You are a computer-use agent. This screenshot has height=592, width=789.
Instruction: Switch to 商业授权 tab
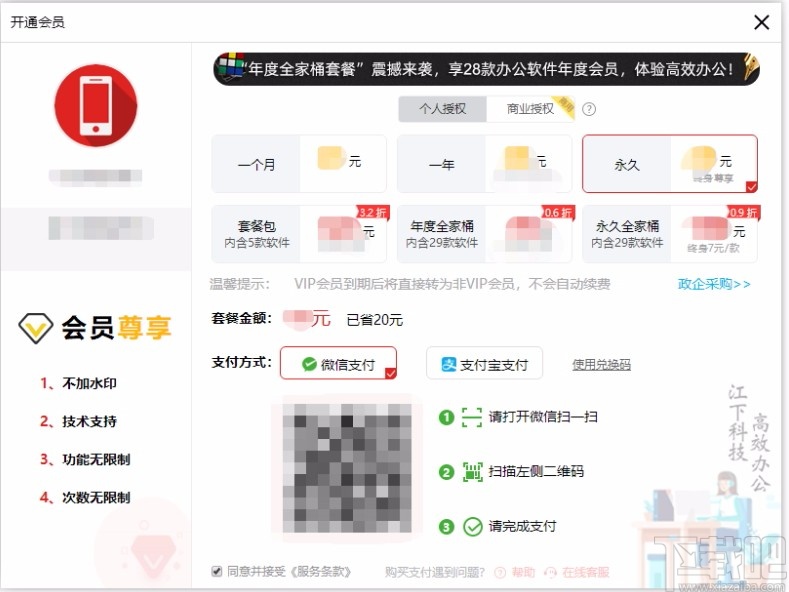coord(530,109)
